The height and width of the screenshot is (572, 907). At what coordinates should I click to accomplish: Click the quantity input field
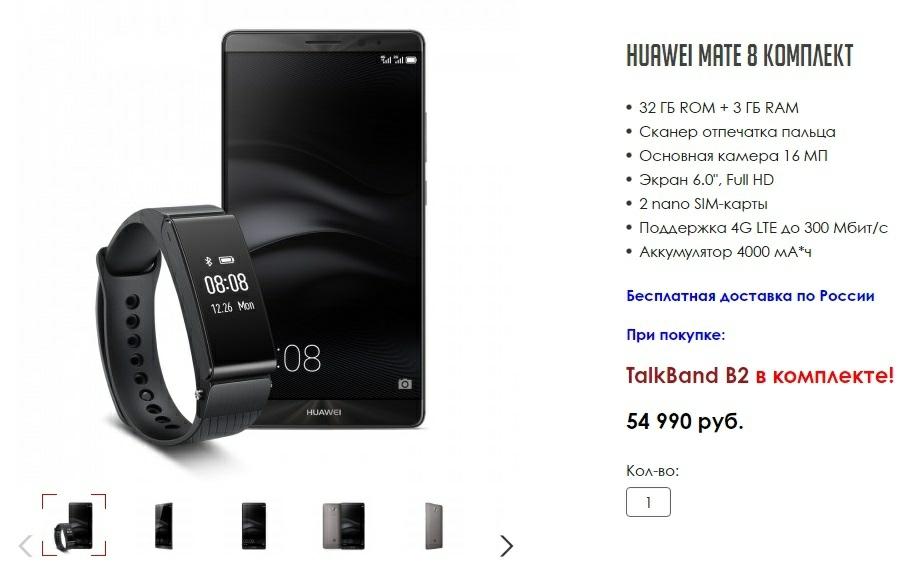tap(648, 502)
